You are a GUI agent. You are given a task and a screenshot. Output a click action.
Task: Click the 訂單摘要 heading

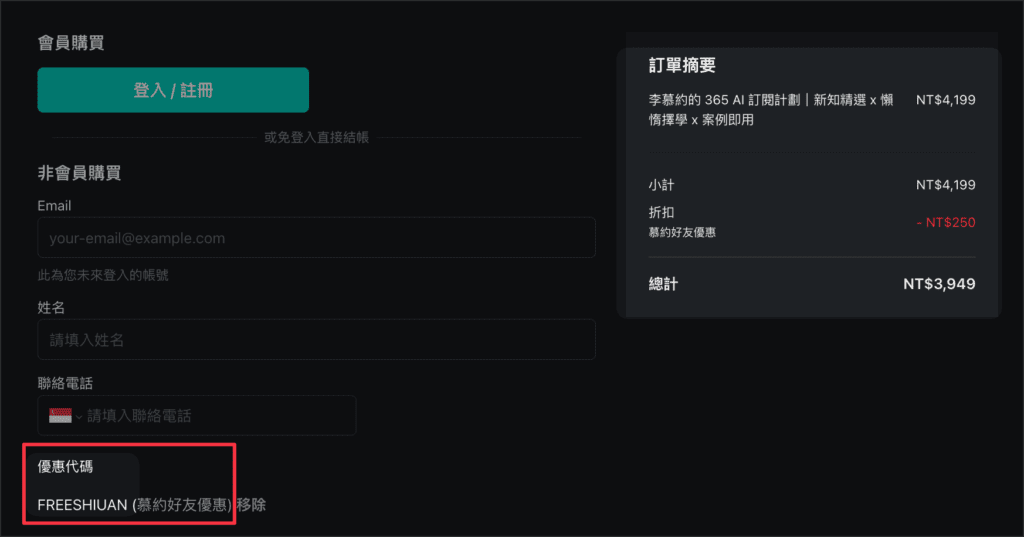pyautogui.click(x=682, y=66)
